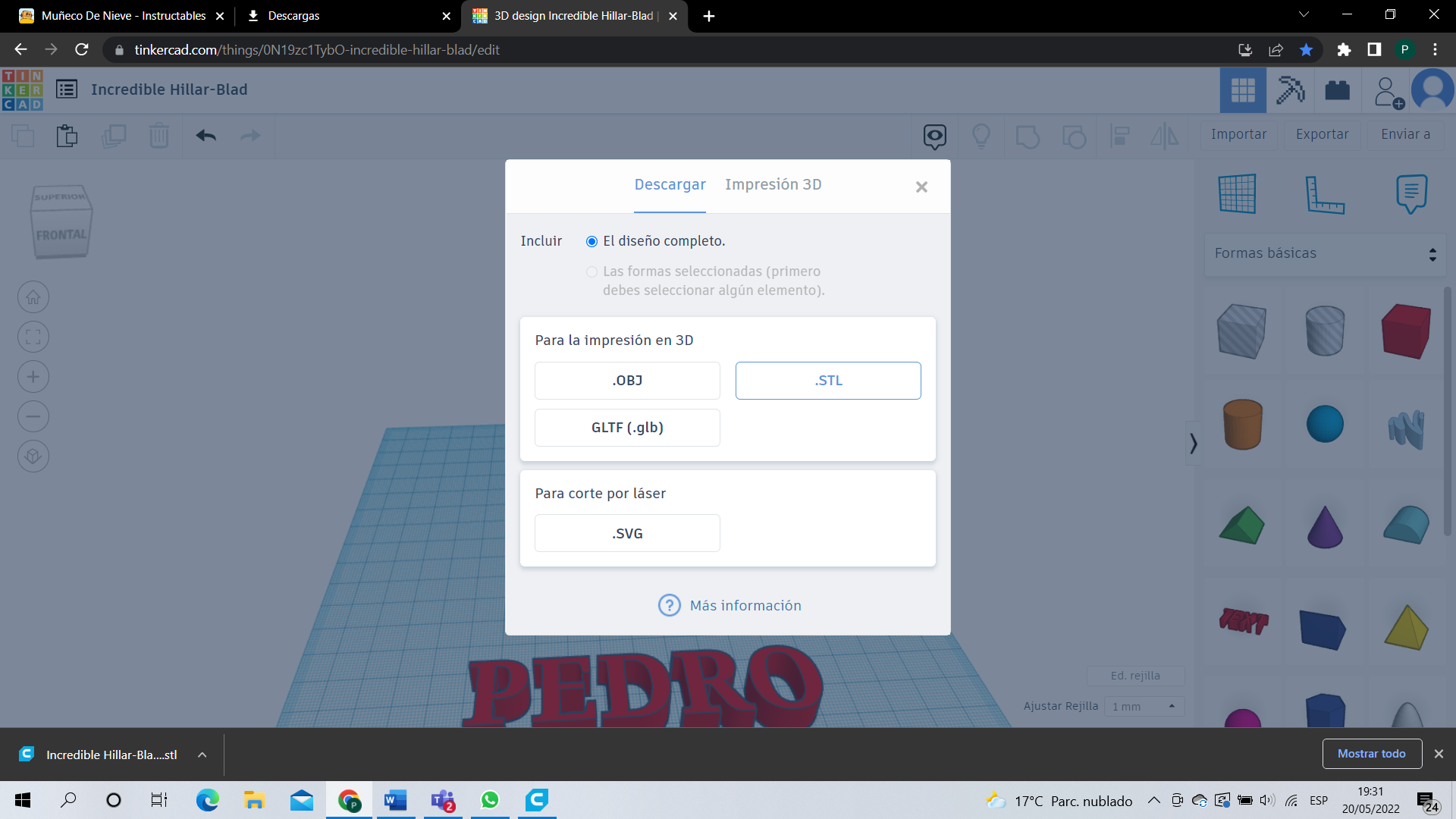
Task: Select the ruler tool icon
Action: 1324,194
